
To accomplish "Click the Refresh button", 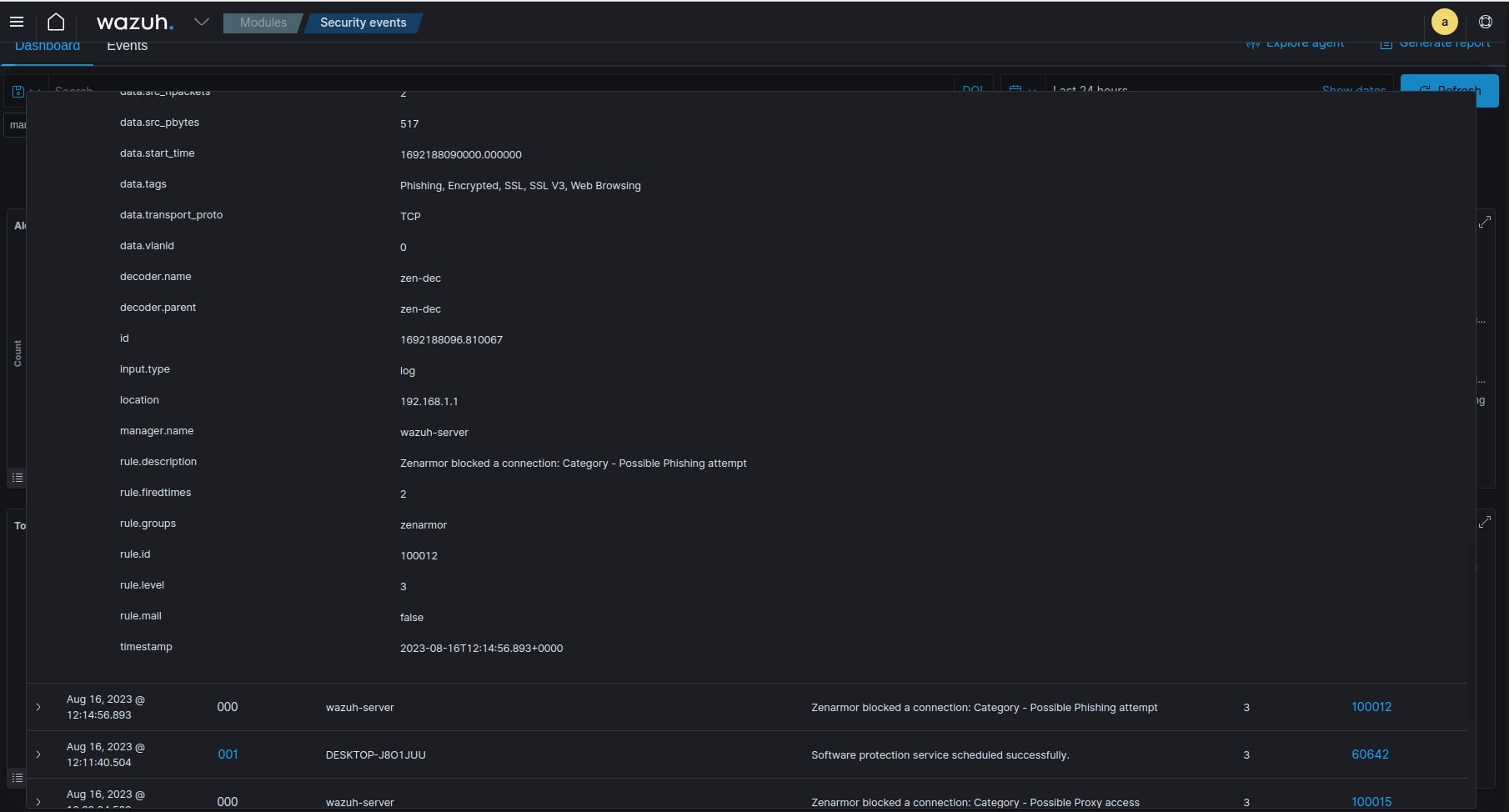I will (x=1449, y=90).
